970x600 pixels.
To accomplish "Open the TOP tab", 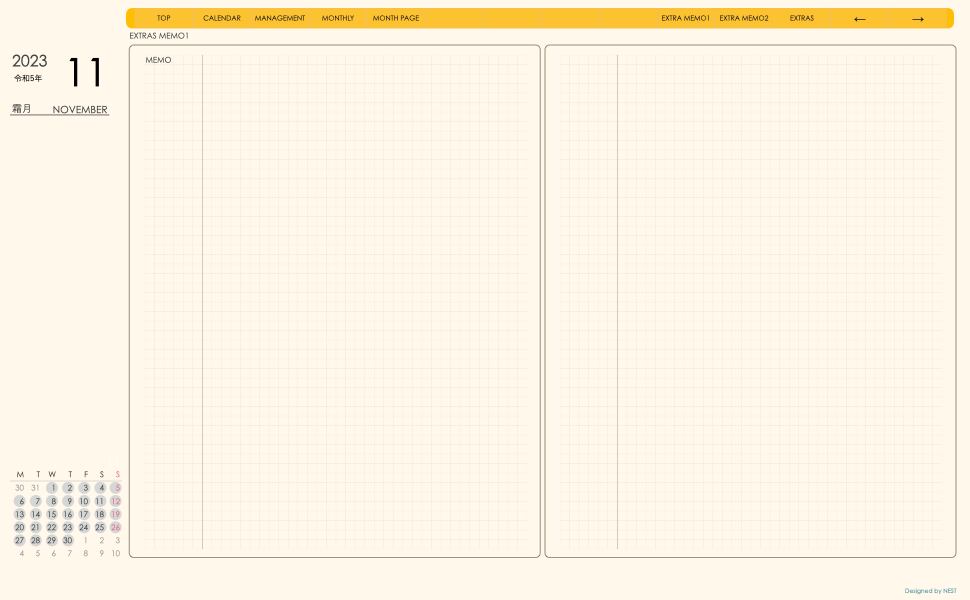I will pos(163,18).
